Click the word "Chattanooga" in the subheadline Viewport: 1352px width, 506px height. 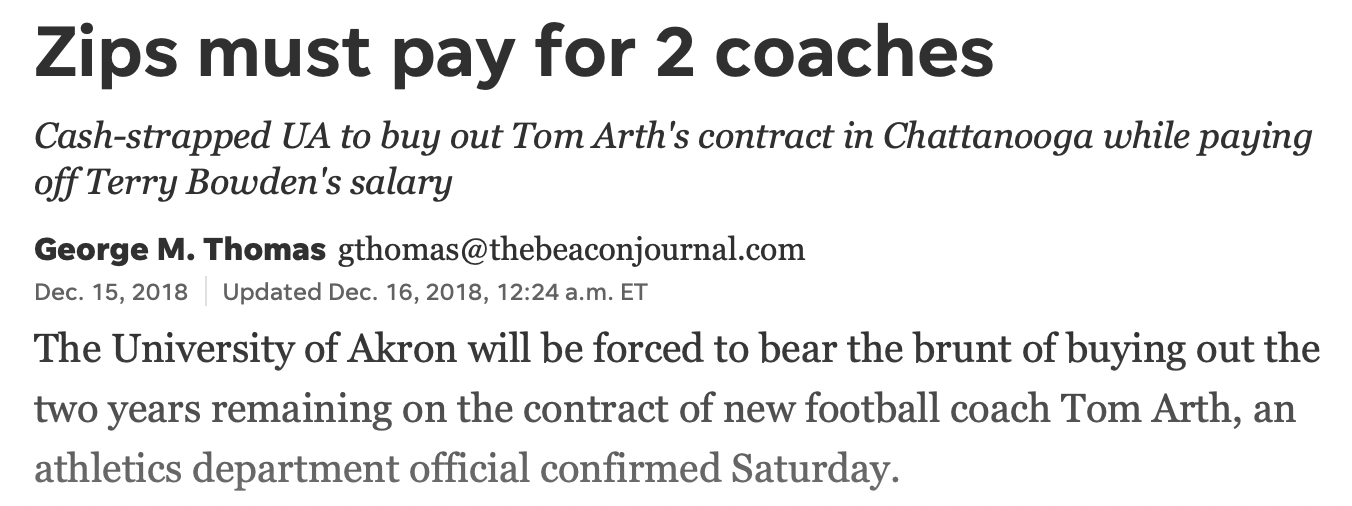(986, 136)
